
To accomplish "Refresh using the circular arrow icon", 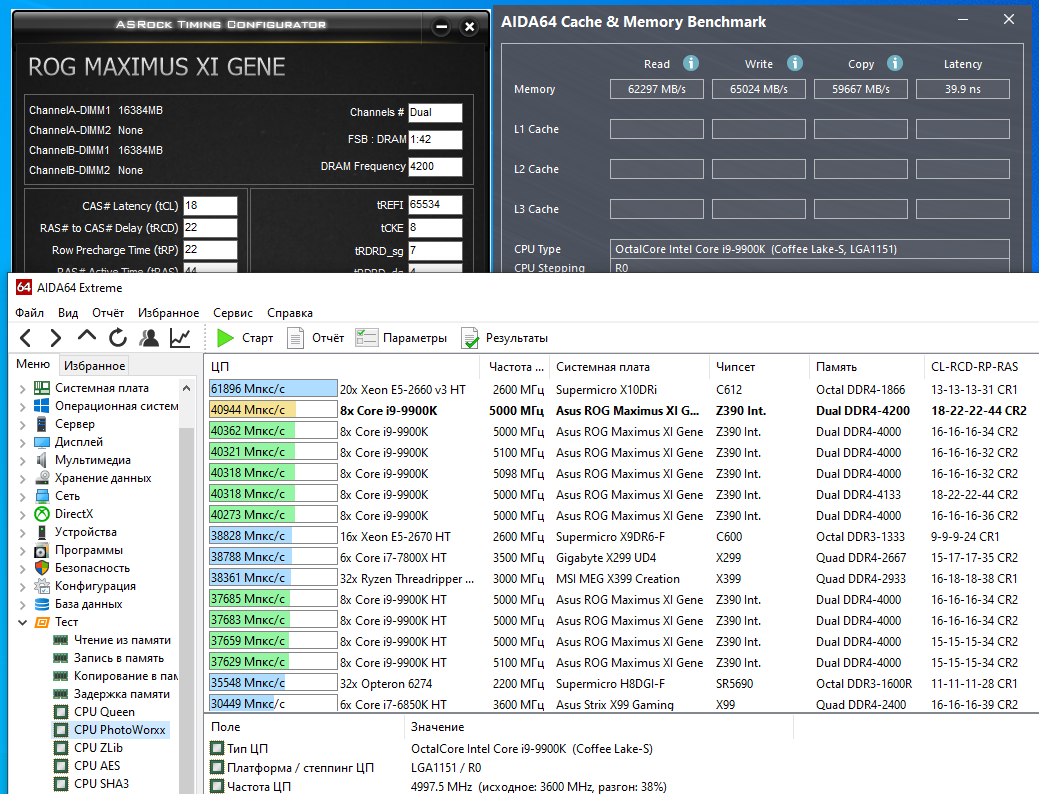I will (x=118, y=338).
